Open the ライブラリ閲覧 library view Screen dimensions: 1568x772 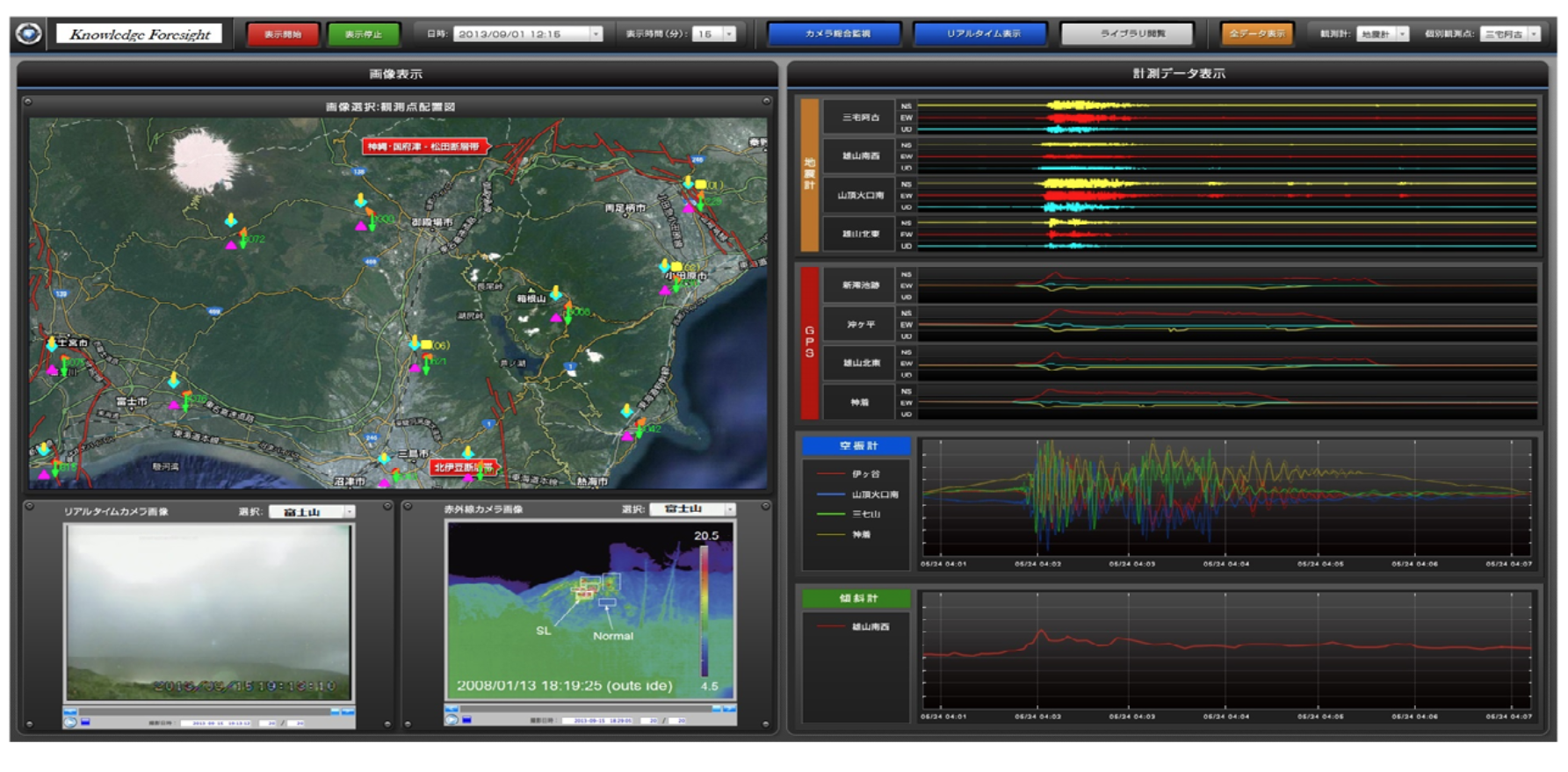point(1128,34)
